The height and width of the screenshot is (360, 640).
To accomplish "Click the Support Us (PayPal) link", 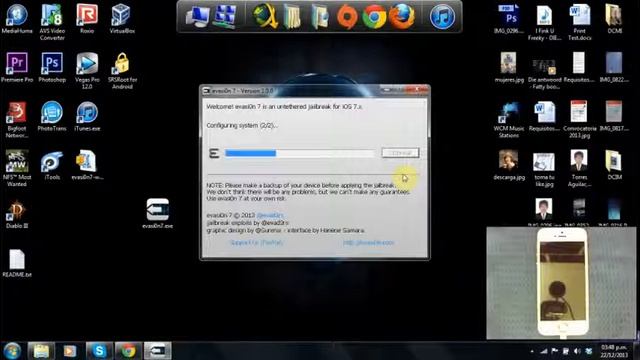I will pyautogui.click(x=256, y=242).
